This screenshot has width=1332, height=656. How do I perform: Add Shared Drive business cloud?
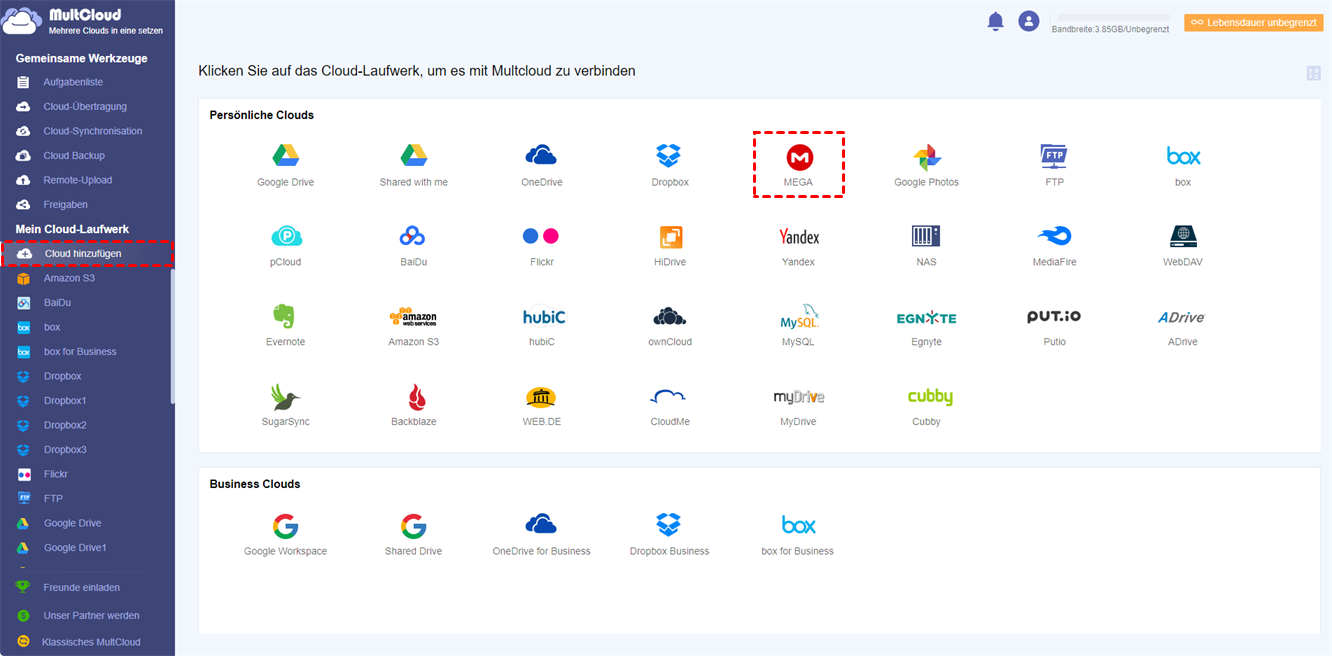(x=413, y=526)
